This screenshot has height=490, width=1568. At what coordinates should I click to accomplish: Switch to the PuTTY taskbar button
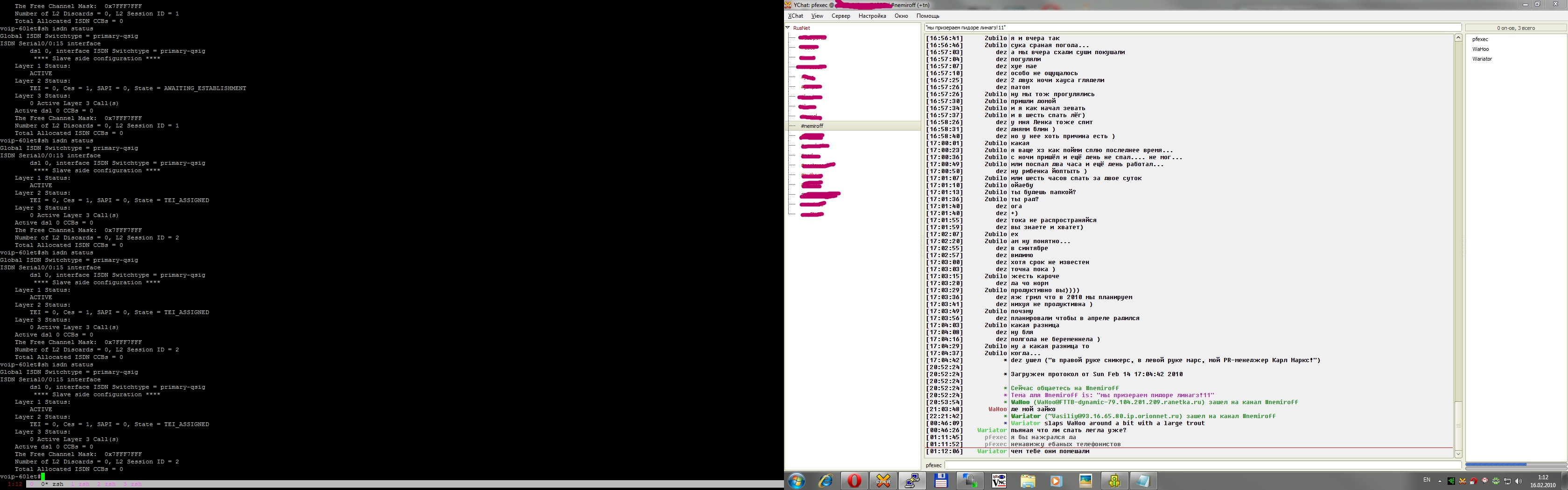(x=912, y=481)
